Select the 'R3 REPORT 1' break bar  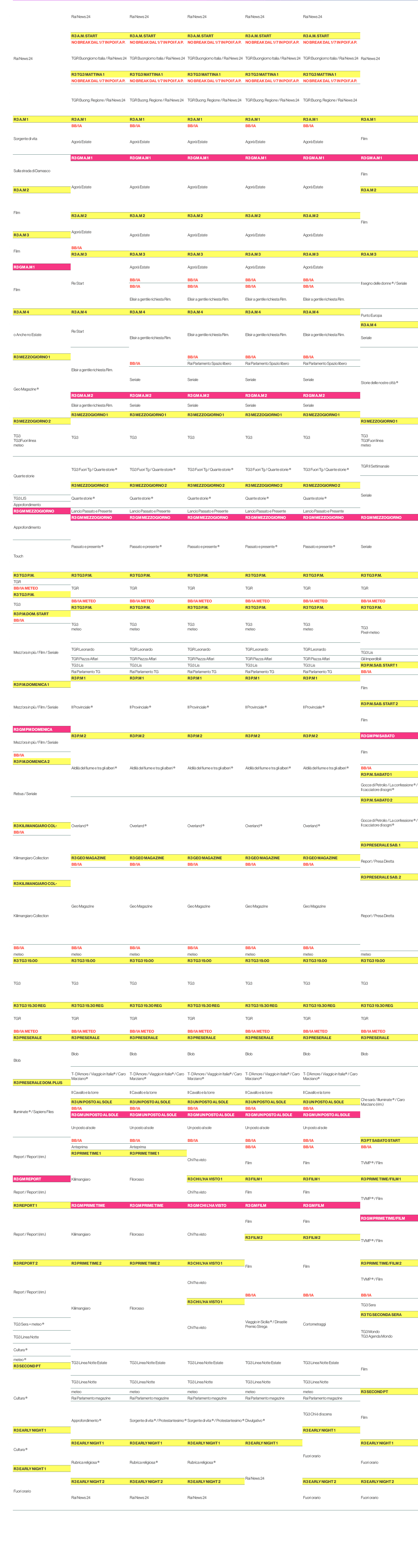[x=41, y=1205]
